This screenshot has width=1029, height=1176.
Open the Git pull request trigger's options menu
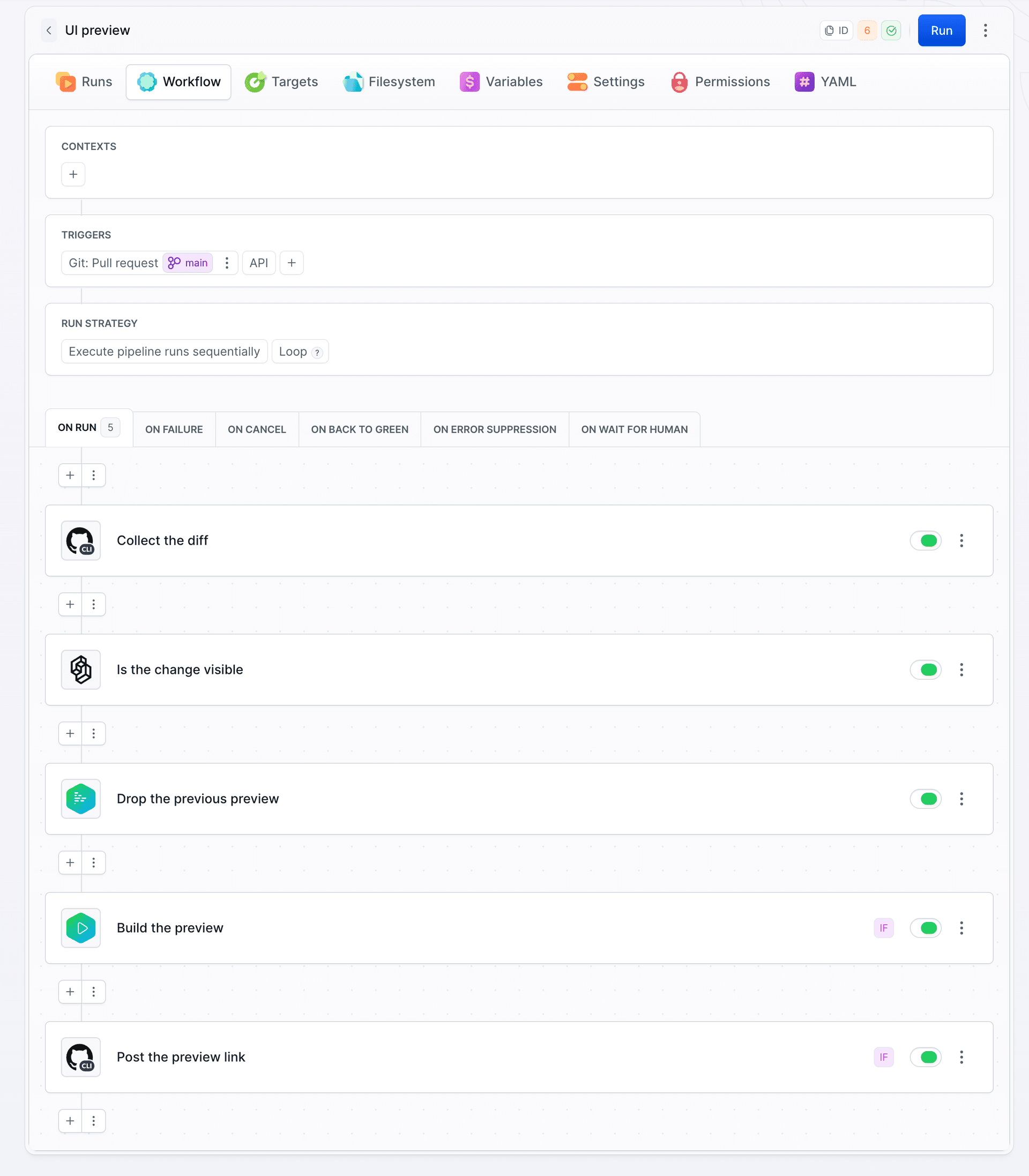[x=227, y=263]
